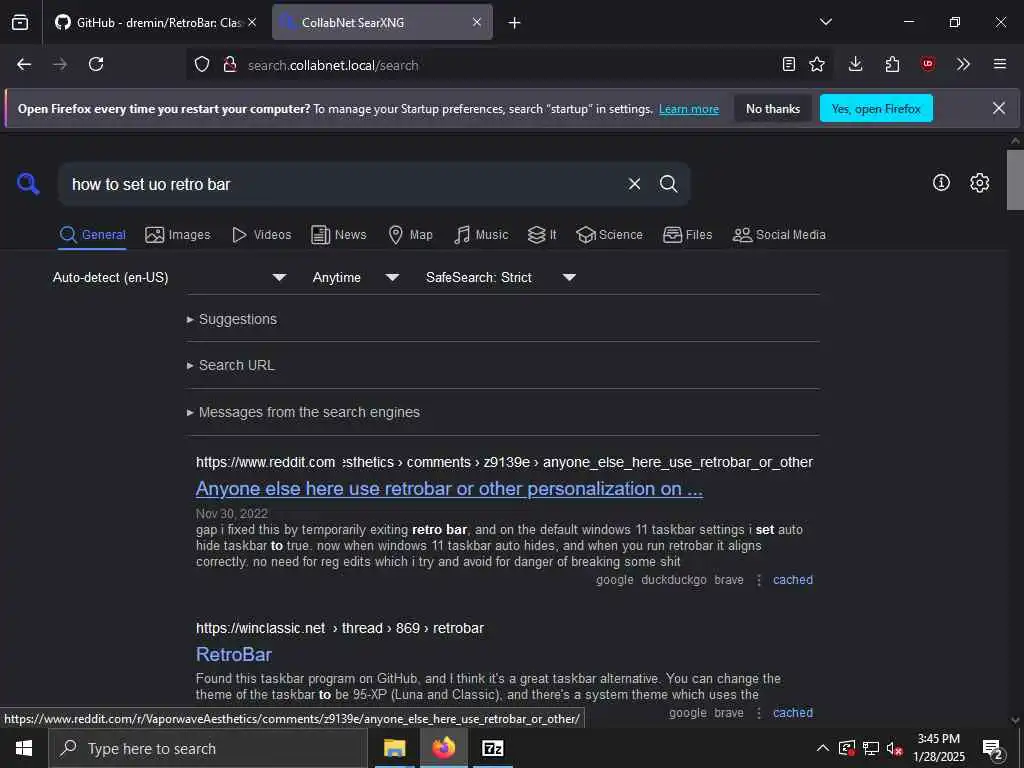The height and width of the screenshot is (768, 1024).
Task: Click the site security padlock icon
Action: (229, 65)
